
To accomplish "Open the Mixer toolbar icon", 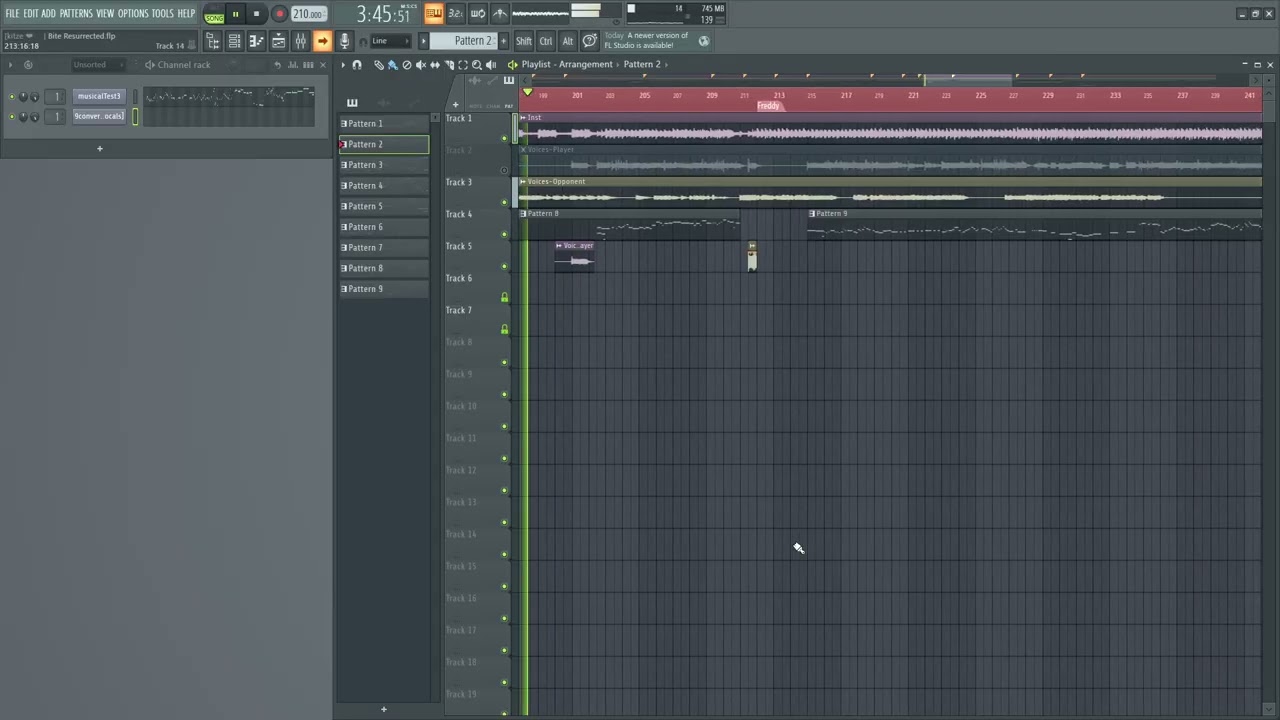I will tap(300, 41).
